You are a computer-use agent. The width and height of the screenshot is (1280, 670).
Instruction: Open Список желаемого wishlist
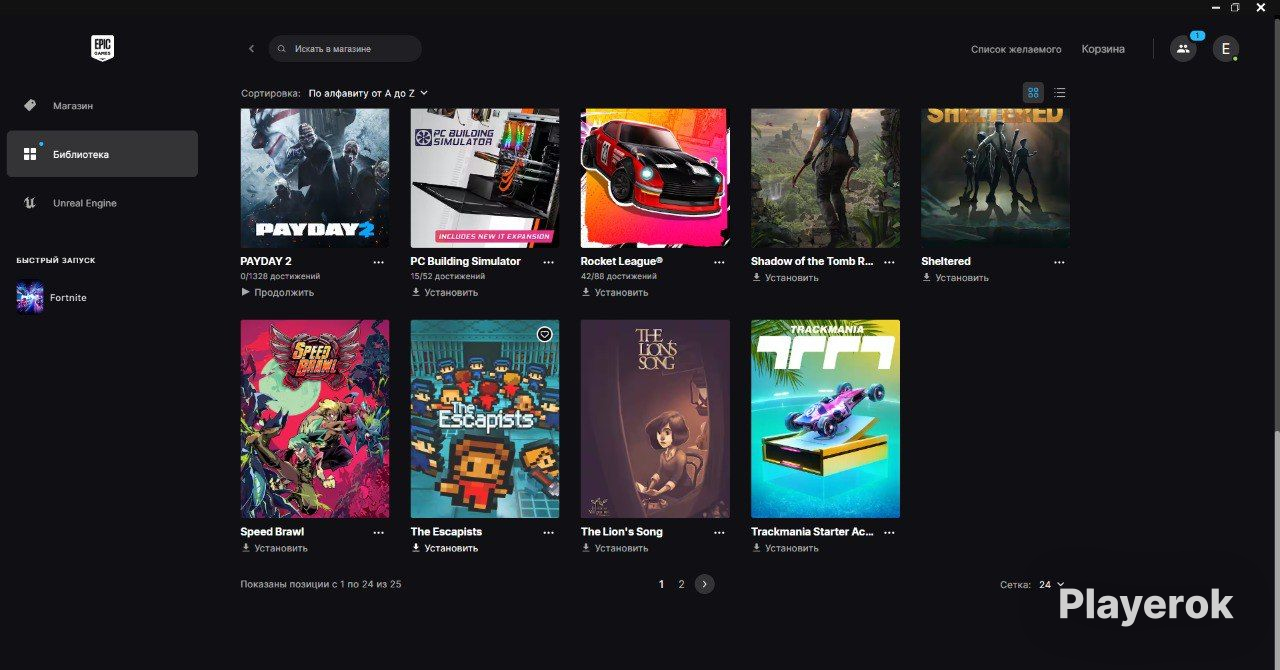pyautogui.click(x=1016, y=49)
